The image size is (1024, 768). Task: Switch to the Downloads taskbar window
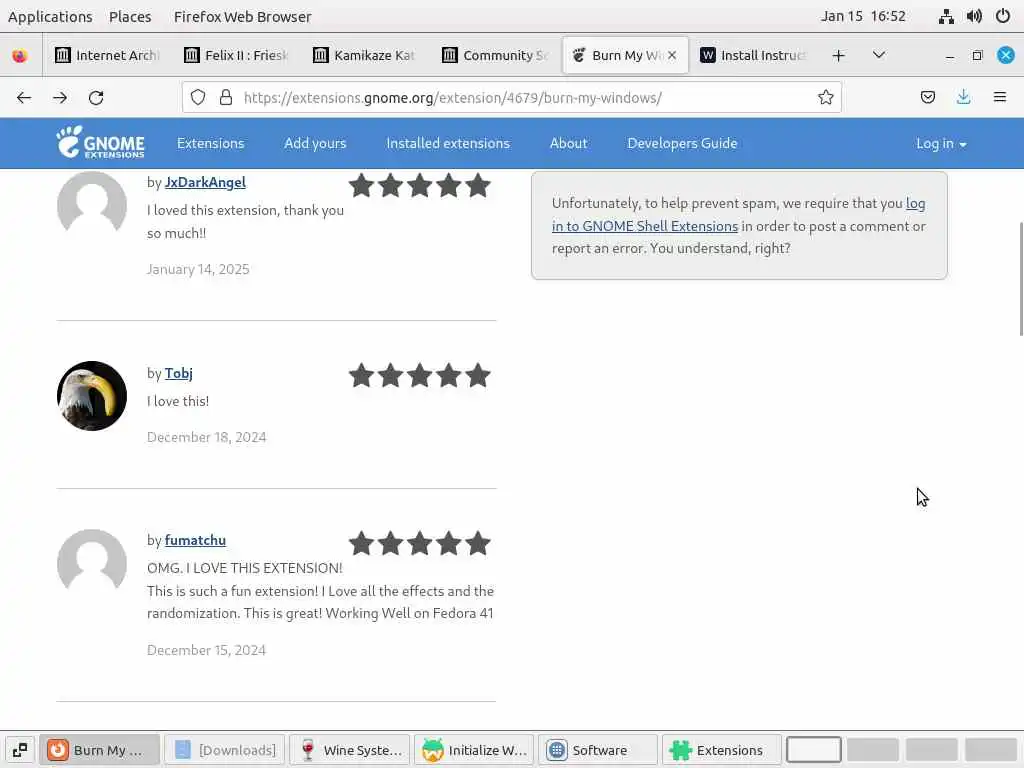[x=225, y=750]
